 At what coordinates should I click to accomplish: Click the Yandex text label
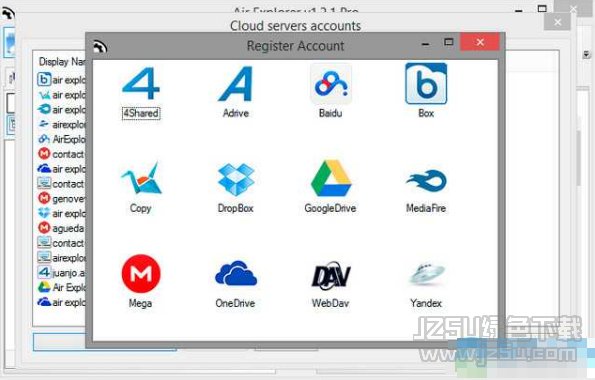(426, 303)
